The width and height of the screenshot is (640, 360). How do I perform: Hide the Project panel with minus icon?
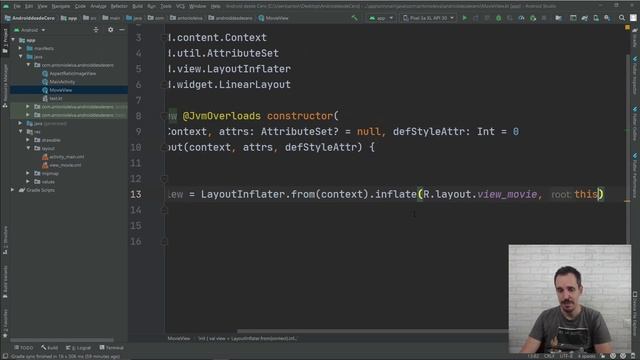coord(122,30)
